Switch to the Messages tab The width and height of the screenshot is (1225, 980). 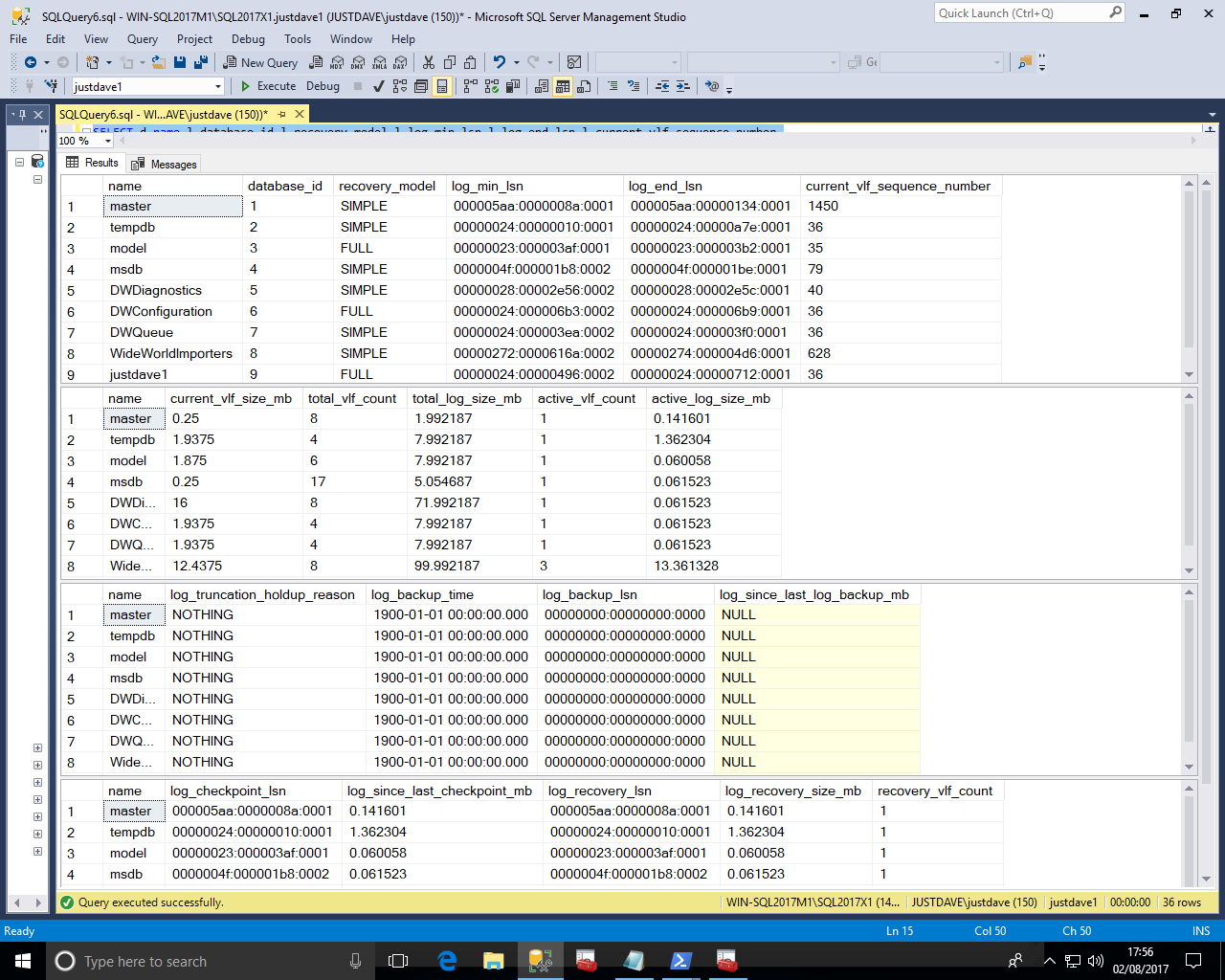pos(165,164)
